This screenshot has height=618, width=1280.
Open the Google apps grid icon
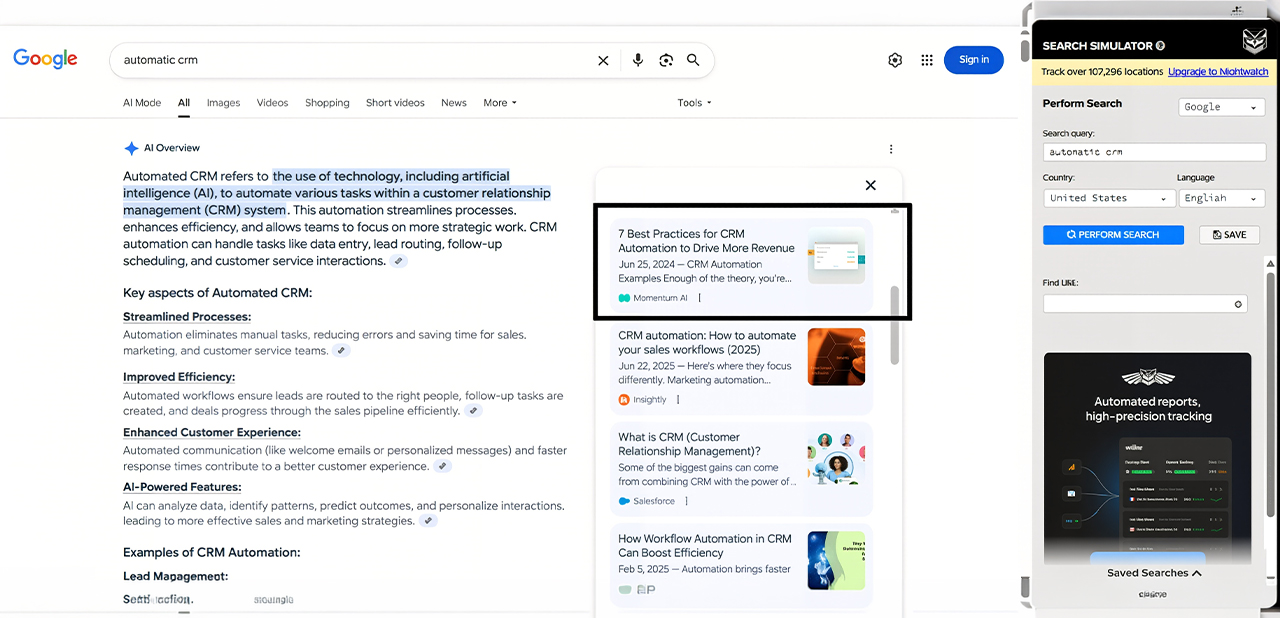pos(927,60)
